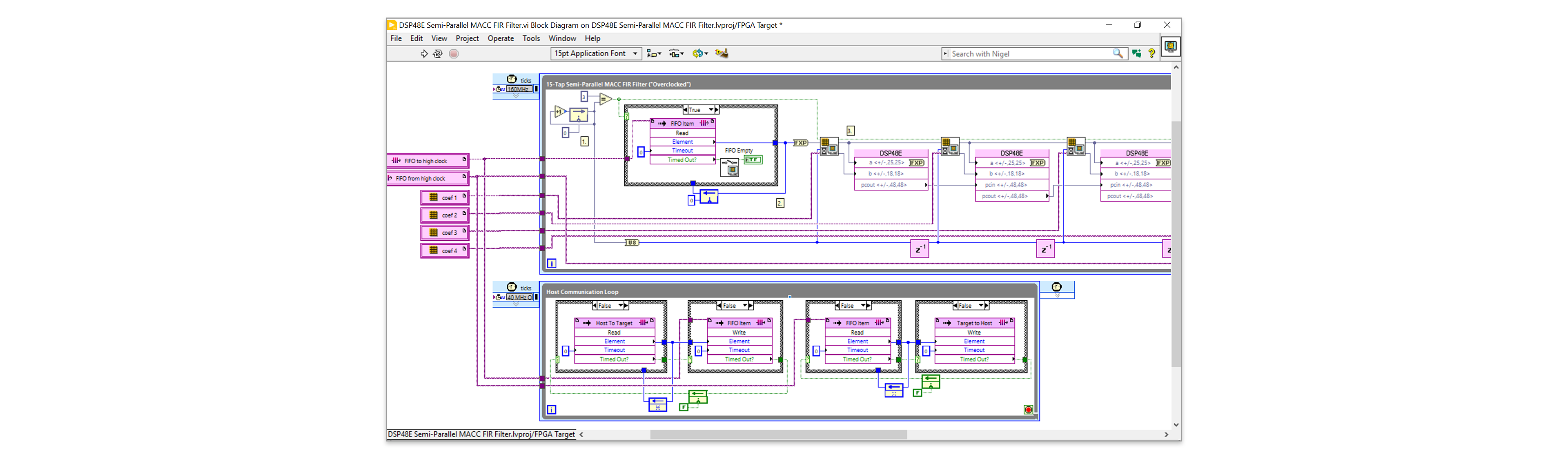Open the File menu
This screenshot has height=459, width=1568.
396,38
